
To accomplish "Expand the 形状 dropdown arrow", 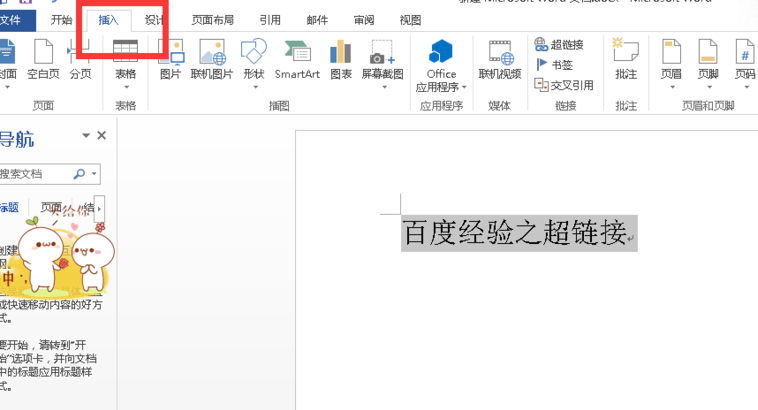I will [x=255, y=88].
